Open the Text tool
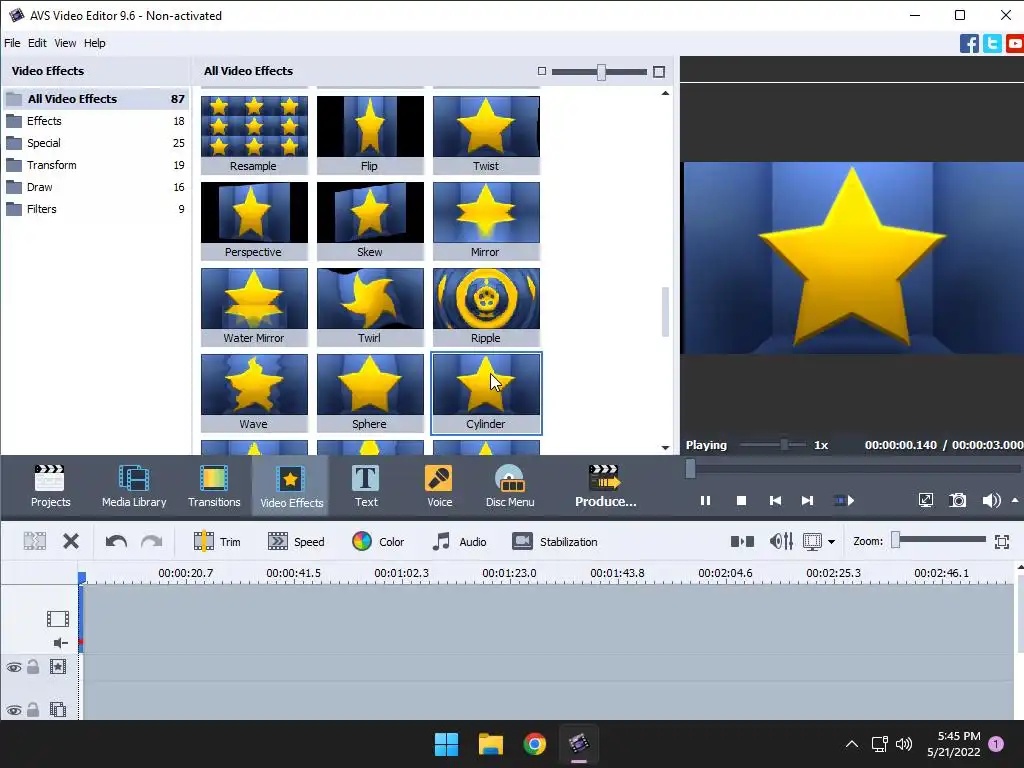The image size is (1024, 768). (x=366, y=486)
